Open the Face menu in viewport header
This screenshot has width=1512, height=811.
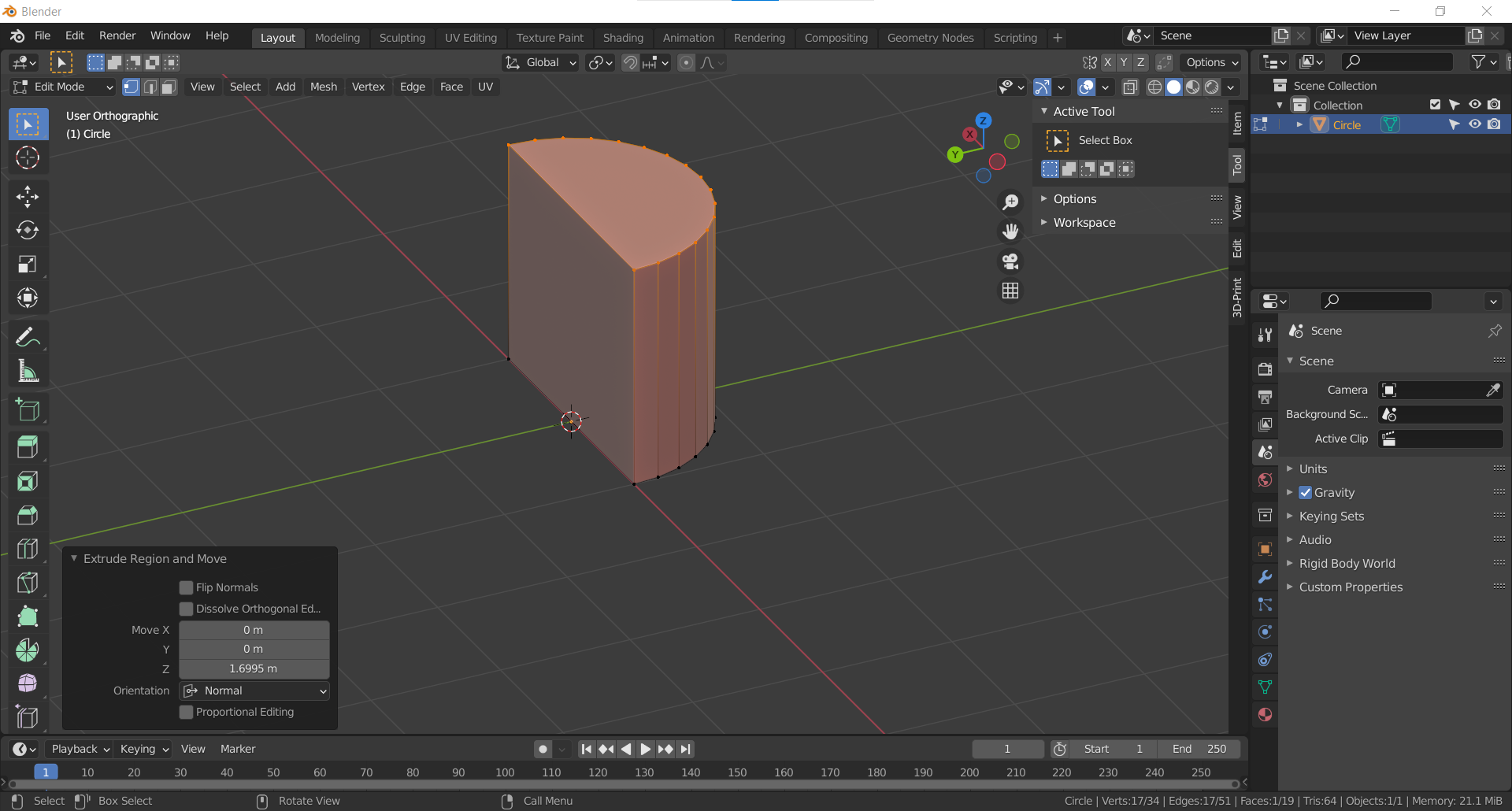point(451,87)
